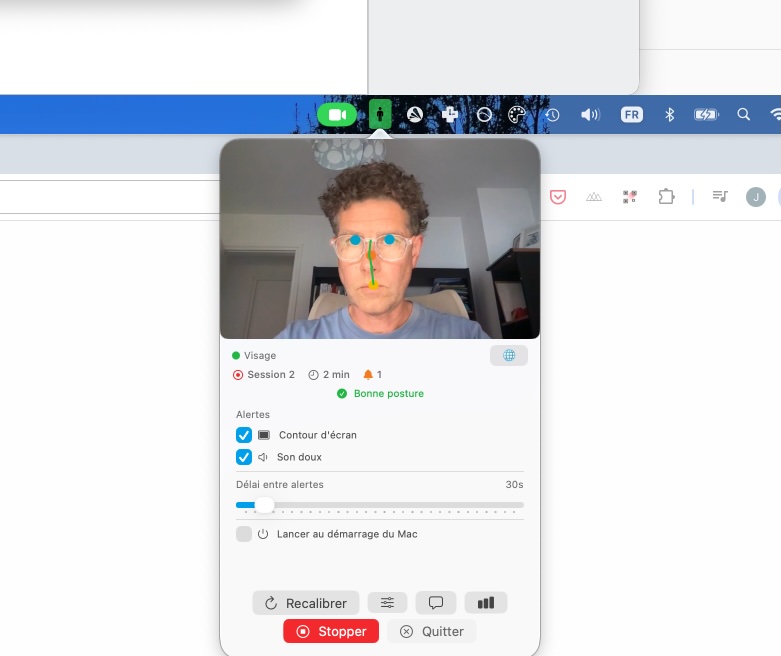Click the mountain-shaped extension icon in browser toolbar
781x656 pixels.
[x=593, y=197]
